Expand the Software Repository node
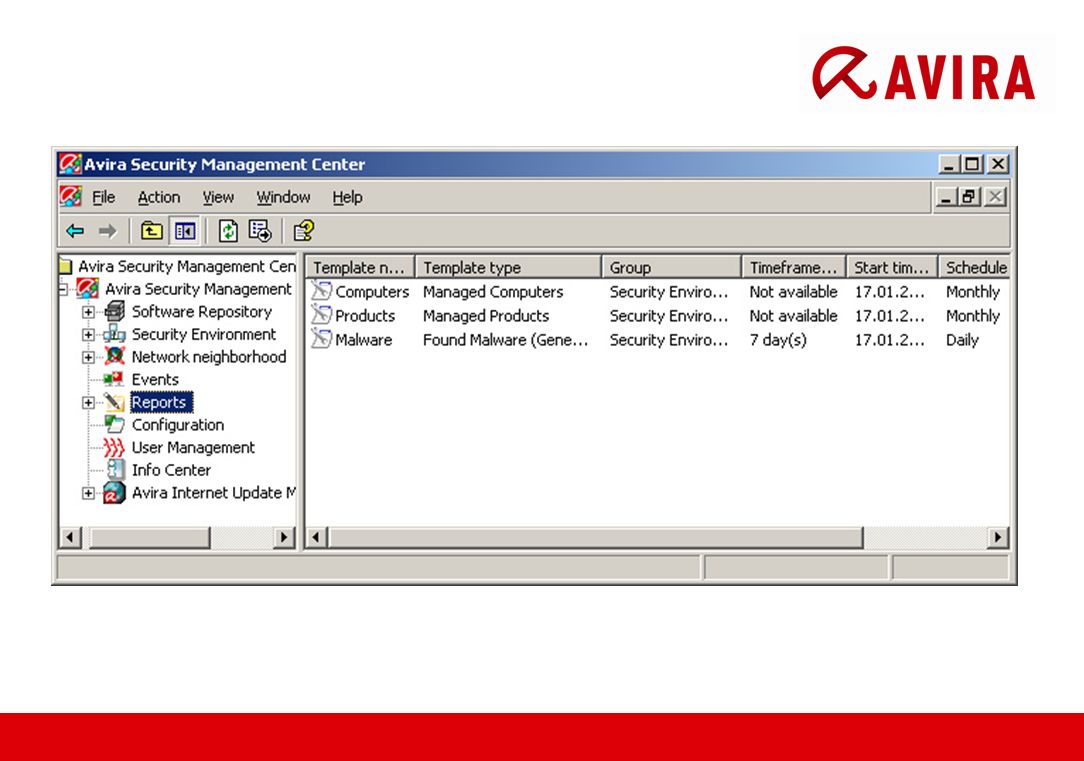The width and height of the screenshot is (1084, 761). click(88, 312)
